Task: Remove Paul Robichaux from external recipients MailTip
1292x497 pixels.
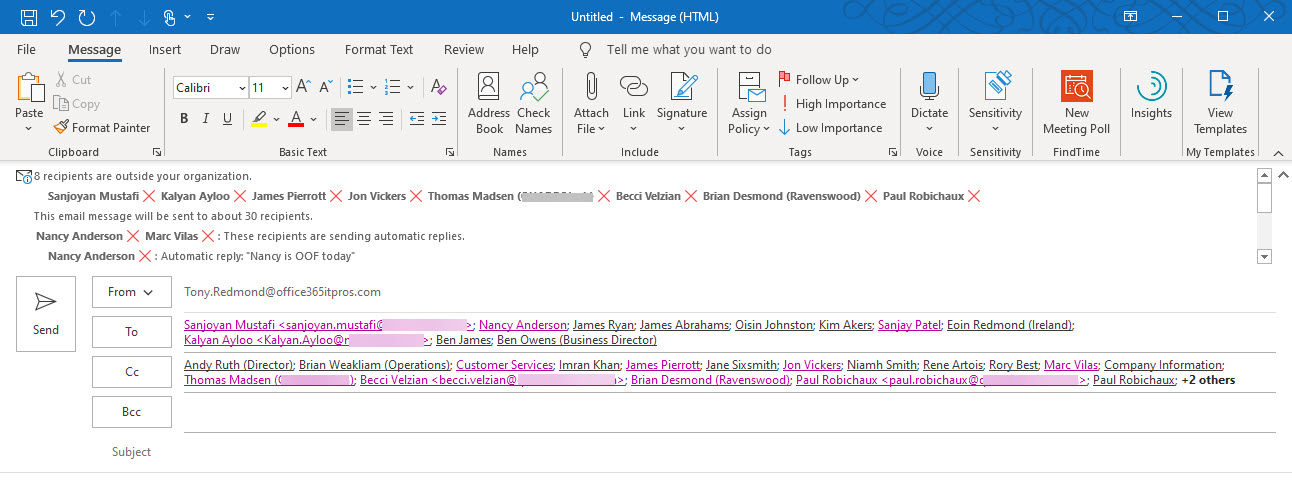Action: point(974,196)
